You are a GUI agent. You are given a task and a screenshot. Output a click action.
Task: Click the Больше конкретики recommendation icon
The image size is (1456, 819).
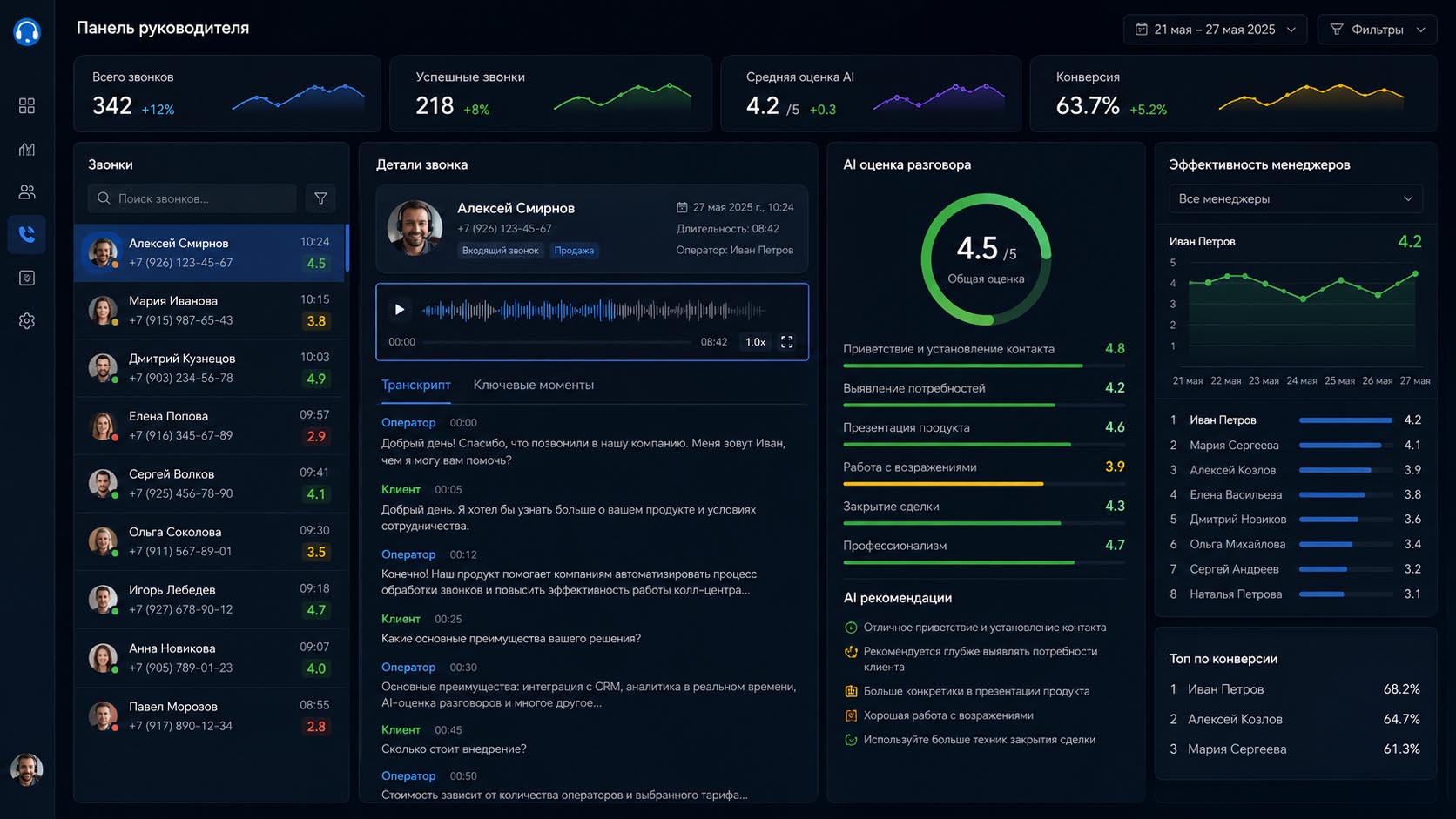pos(851,691)
